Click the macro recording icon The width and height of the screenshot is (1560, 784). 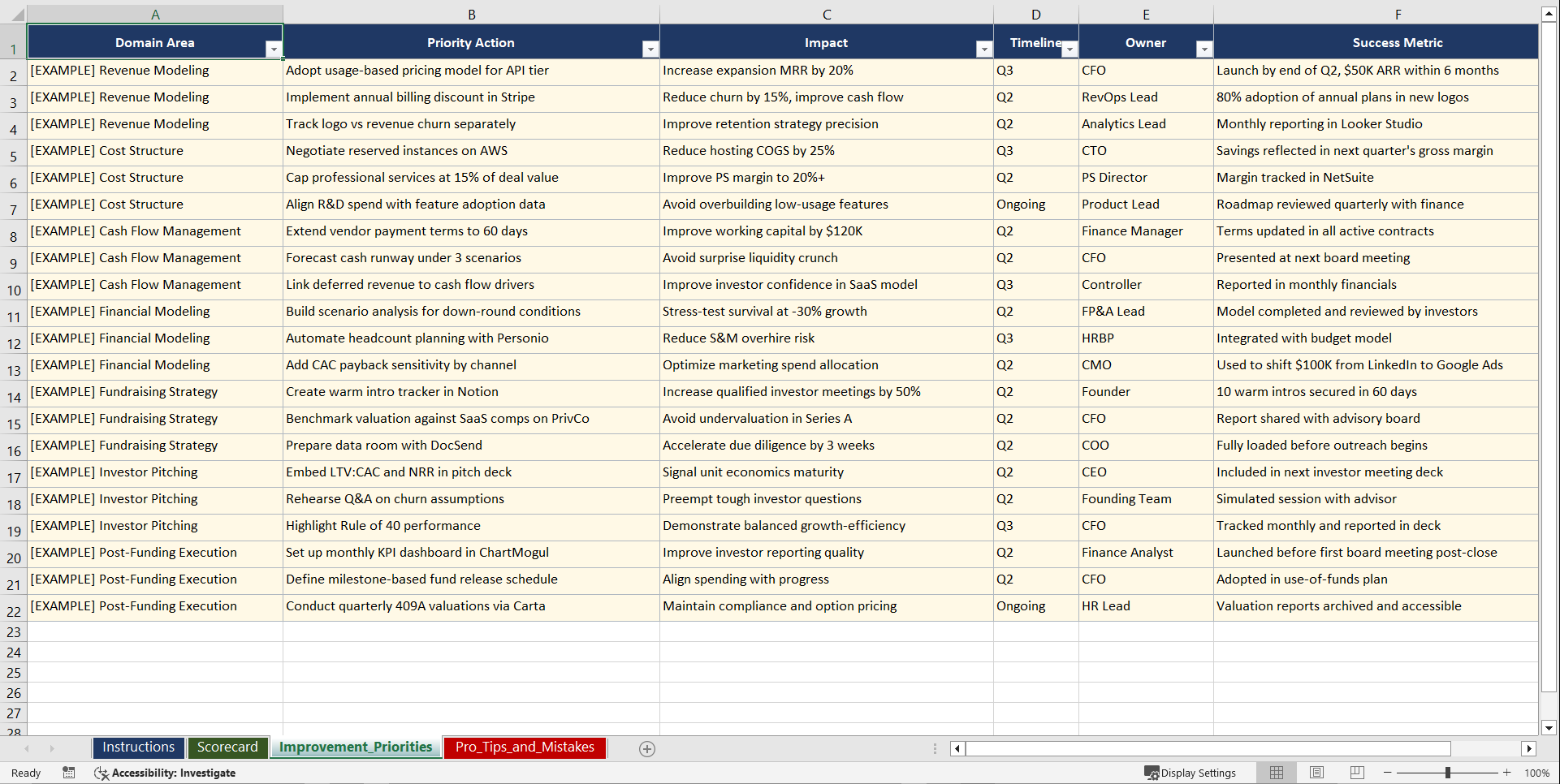click(x=69, y=773)
